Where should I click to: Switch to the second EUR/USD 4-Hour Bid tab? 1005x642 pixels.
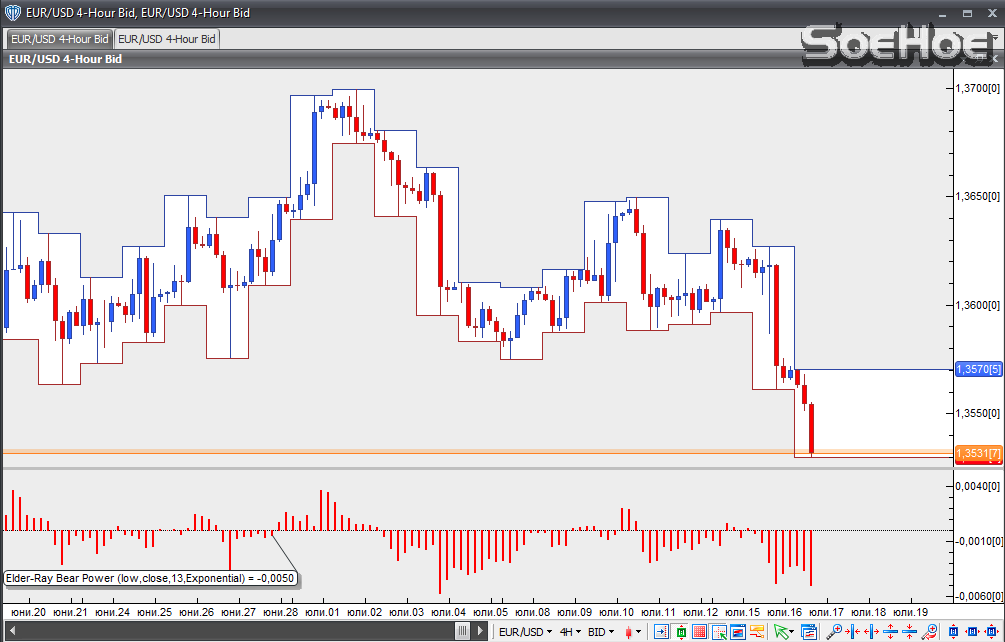pyautogui.click(x=167, y=39)
